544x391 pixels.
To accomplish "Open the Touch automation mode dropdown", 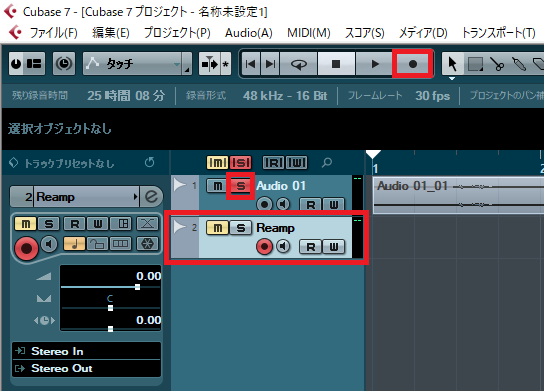I will pyautogui.click(x=137, y=64).
